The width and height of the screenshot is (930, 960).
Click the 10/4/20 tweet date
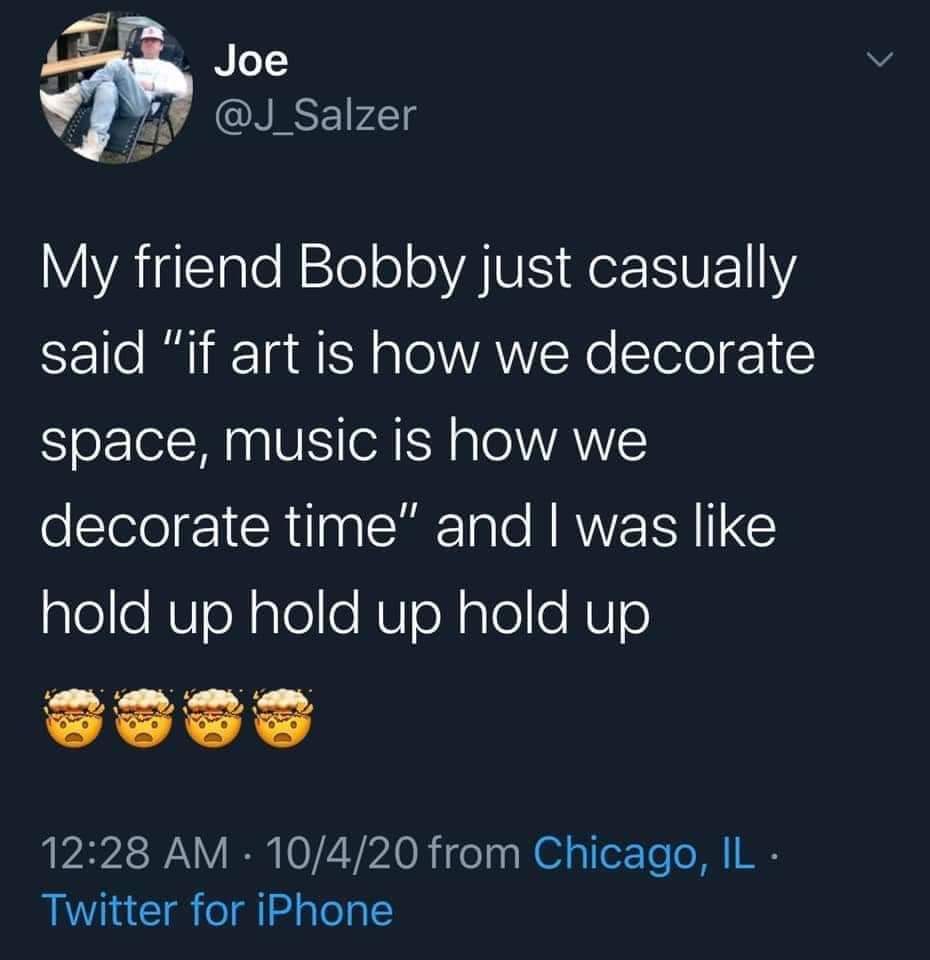pos(342,853)
